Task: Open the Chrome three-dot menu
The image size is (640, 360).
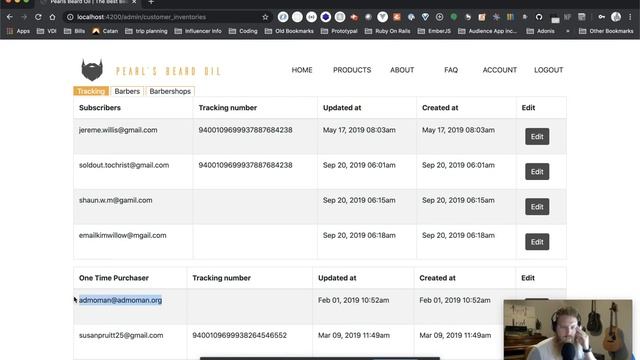Action: point(630,17)
